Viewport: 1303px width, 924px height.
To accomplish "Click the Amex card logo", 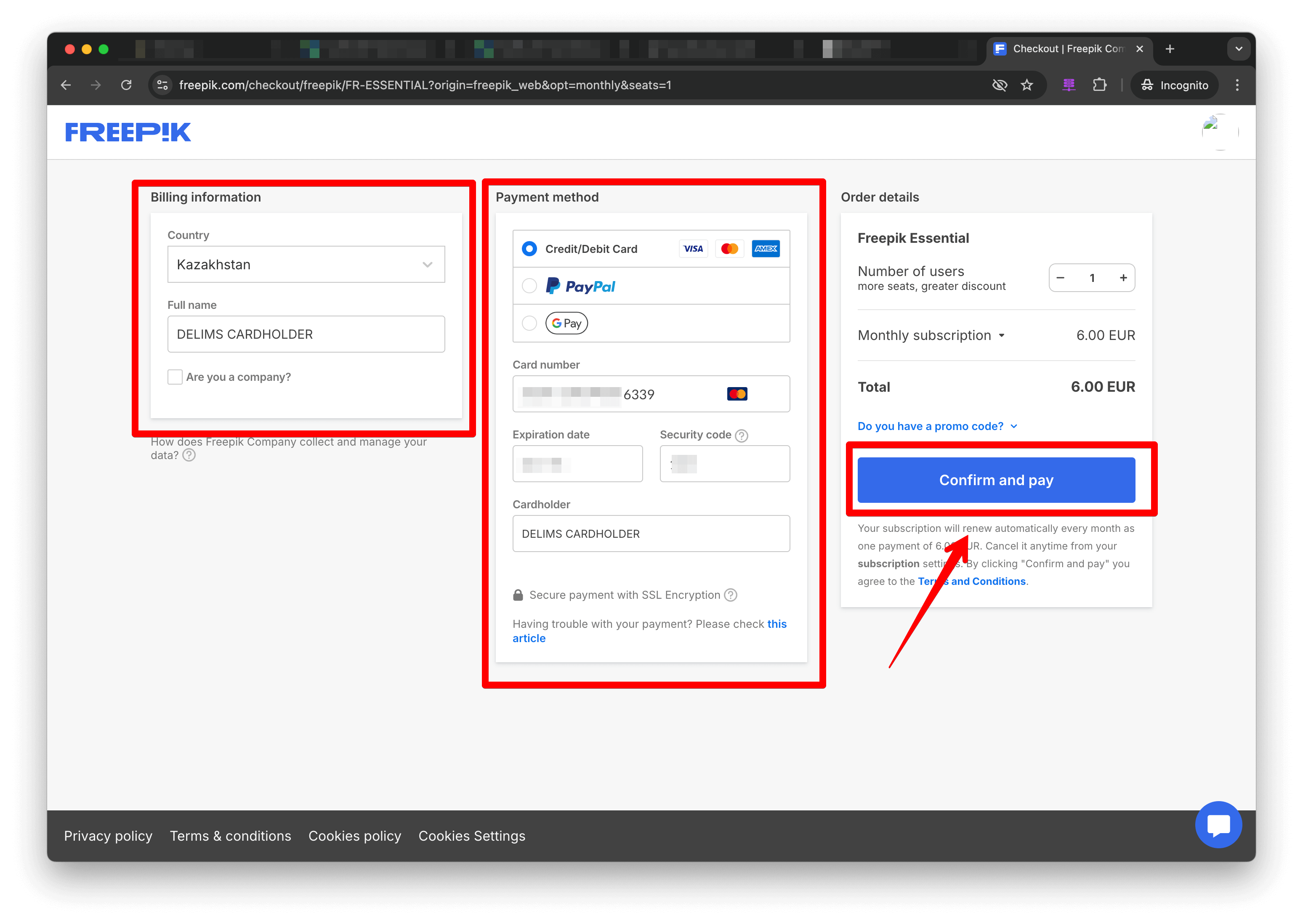I will (x=765, y=249).
